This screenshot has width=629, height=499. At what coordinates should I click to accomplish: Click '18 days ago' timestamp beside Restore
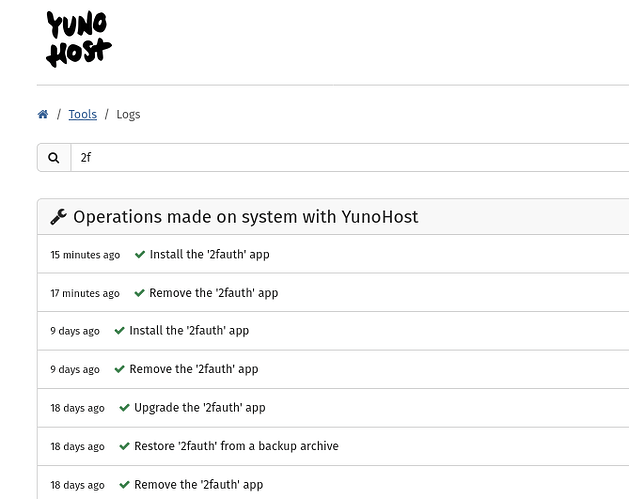point(77,446)
